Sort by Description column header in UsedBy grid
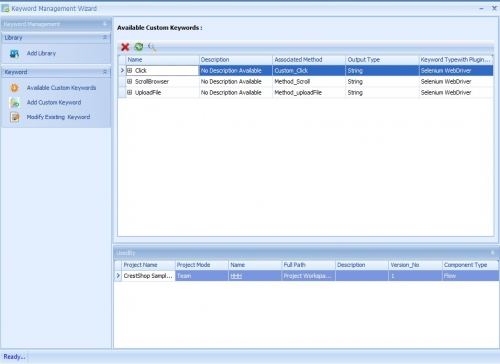 (x=362, y=265)
